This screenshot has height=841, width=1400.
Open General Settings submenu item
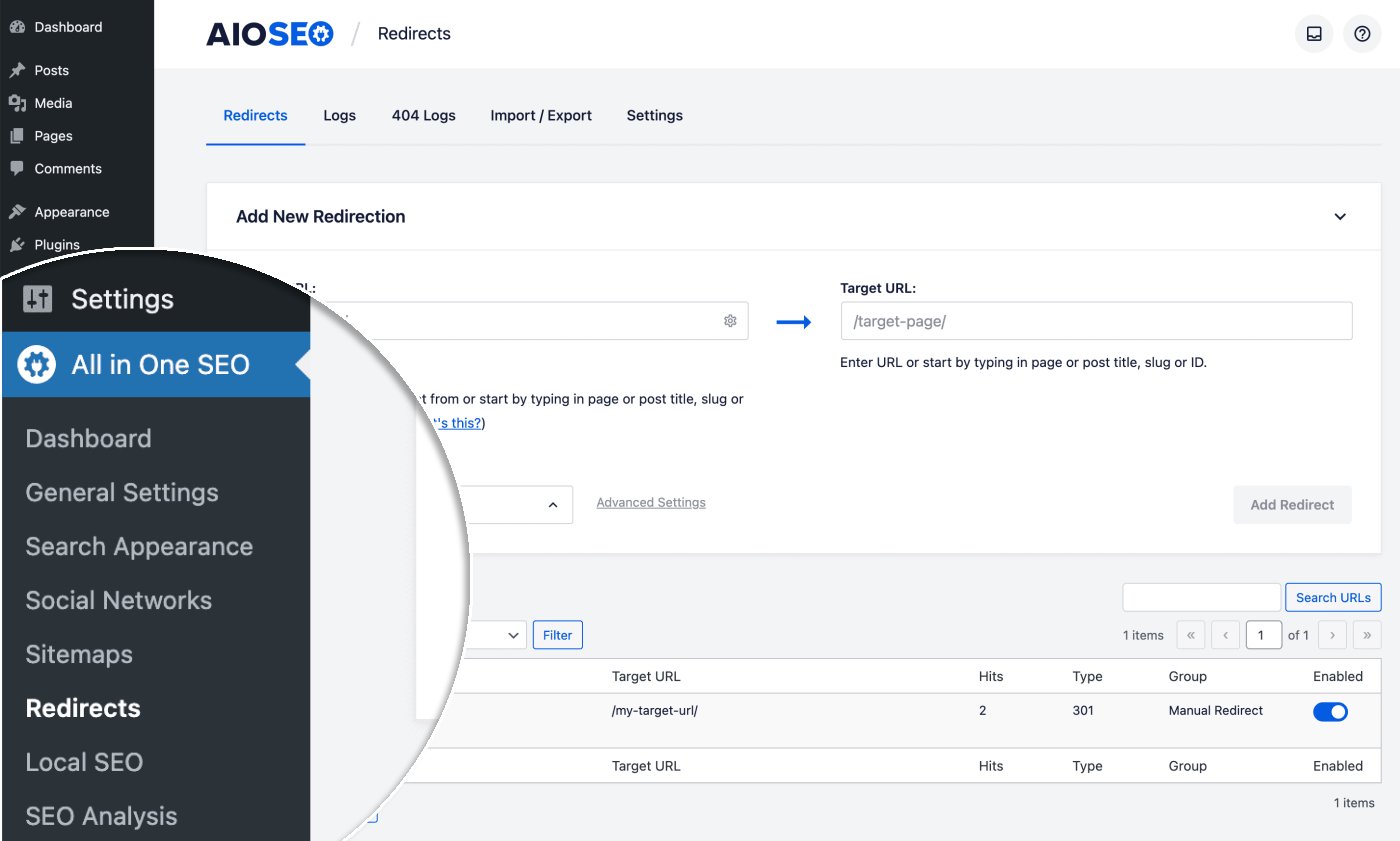[x=122, y=493]
